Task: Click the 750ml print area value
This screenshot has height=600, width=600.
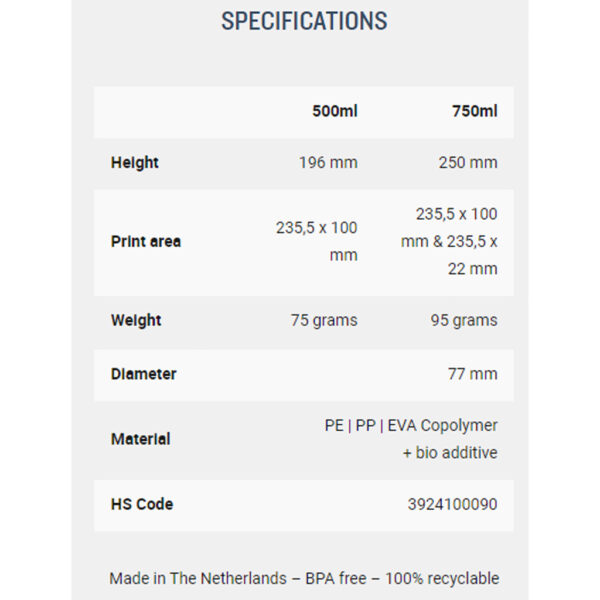Action: (449, 241)
